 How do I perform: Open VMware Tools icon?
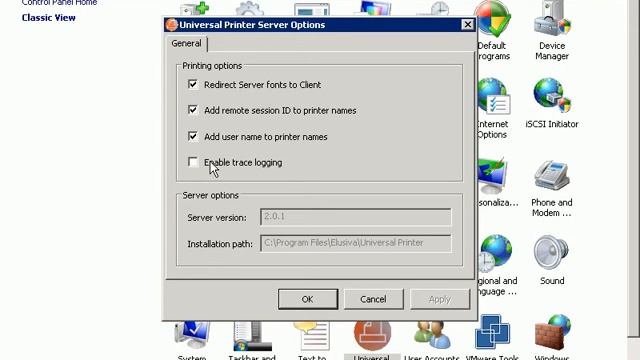point(492,338)
